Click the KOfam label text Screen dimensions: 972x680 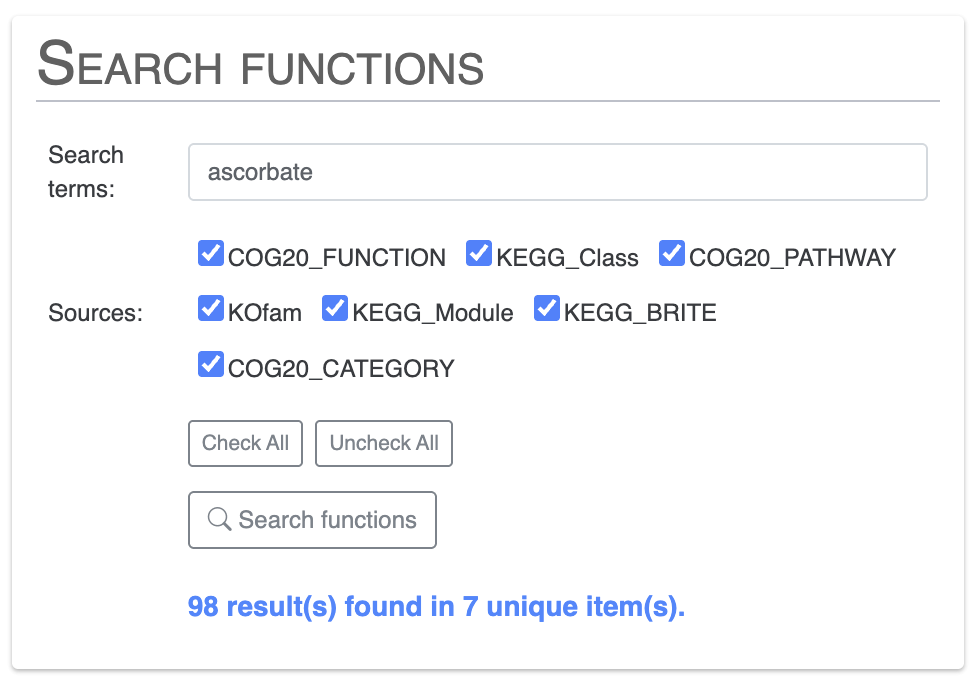pyautogui.click(x=265, y=313)
